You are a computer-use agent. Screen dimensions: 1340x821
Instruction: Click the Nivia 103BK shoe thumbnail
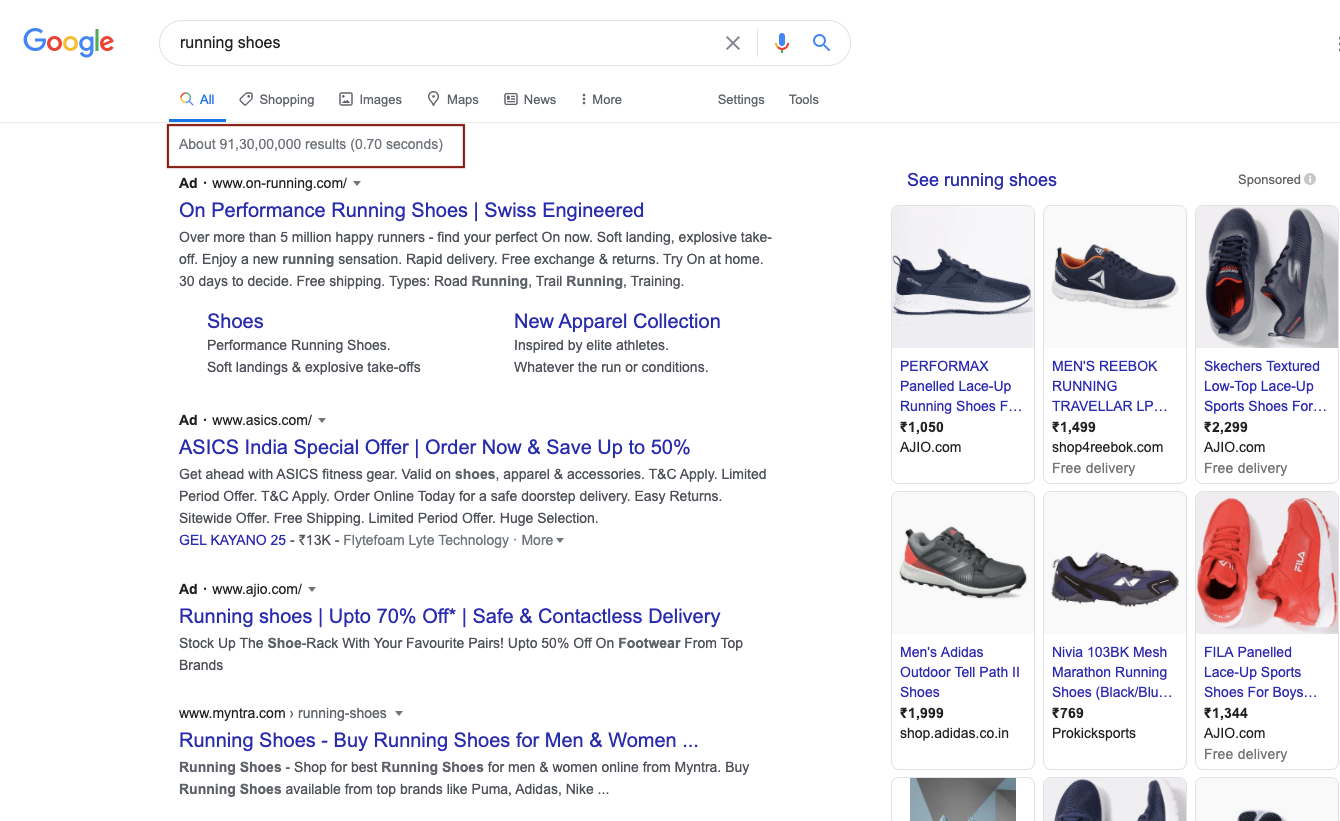[x=1115, y=563]
